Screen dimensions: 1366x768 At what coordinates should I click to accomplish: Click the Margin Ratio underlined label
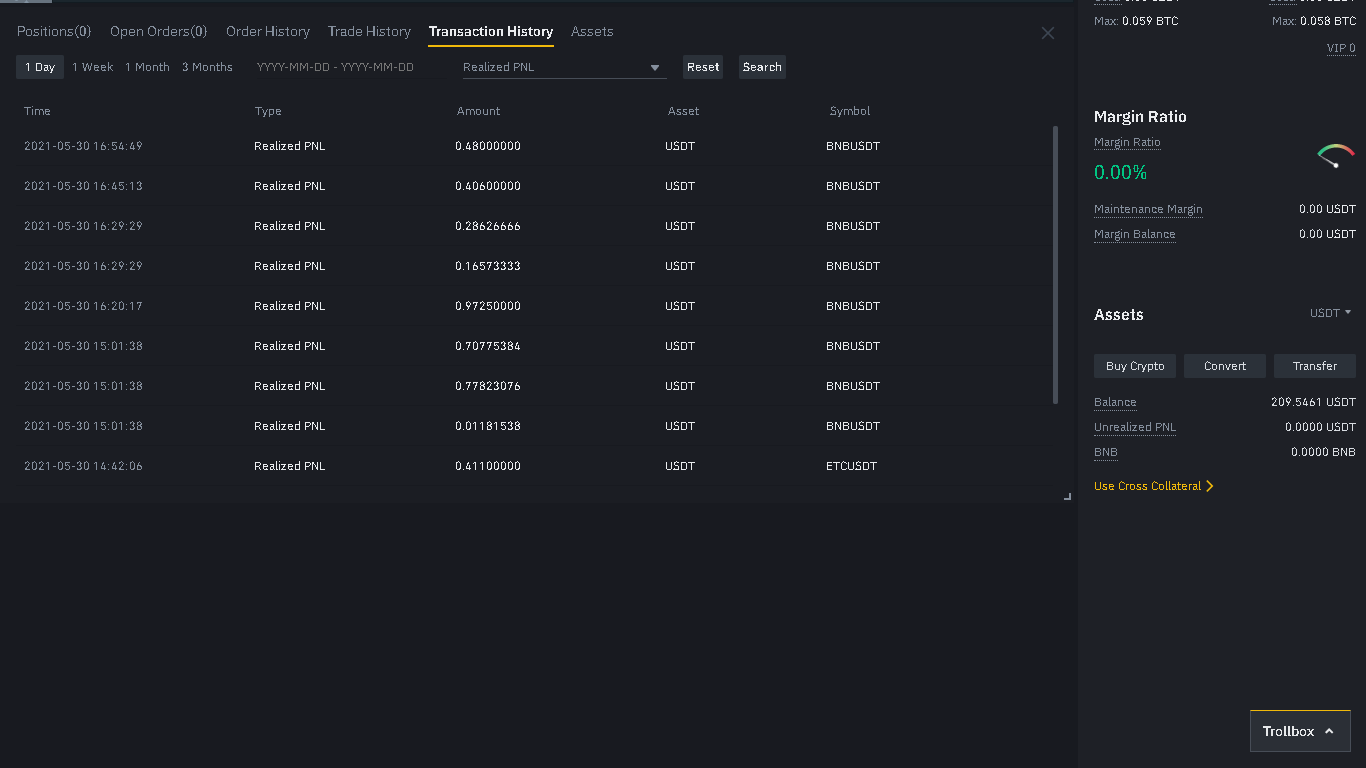[x=1127, y=142]
